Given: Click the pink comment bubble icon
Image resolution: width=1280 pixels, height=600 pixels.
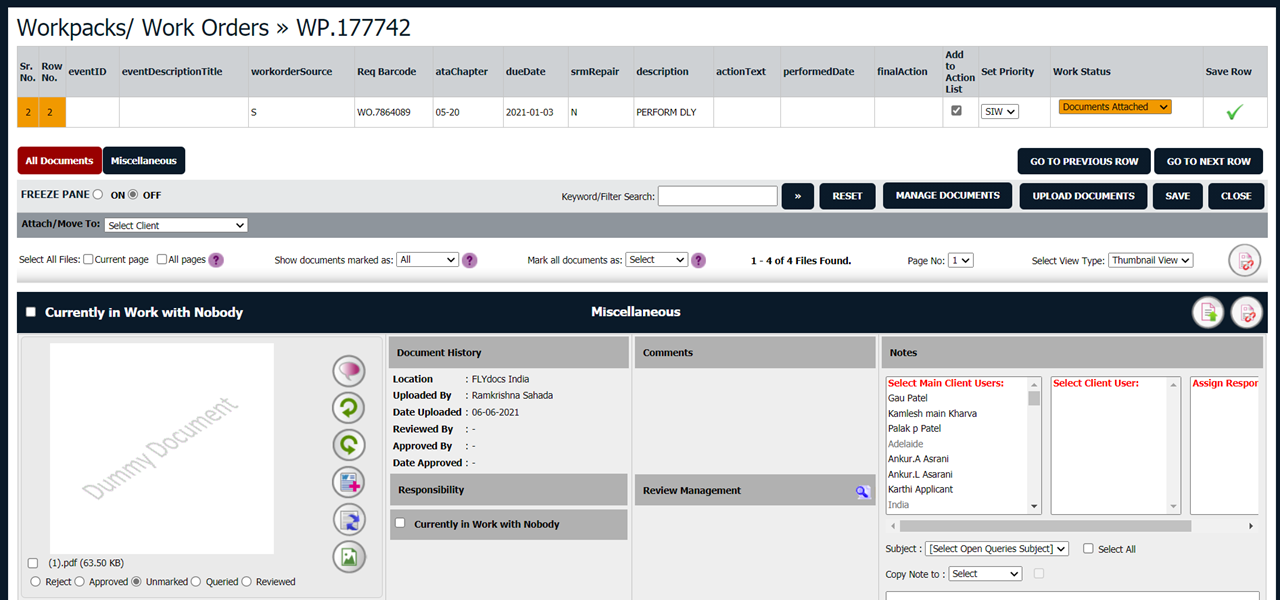Looking at the screenshot, I should [x=349, y=371].
